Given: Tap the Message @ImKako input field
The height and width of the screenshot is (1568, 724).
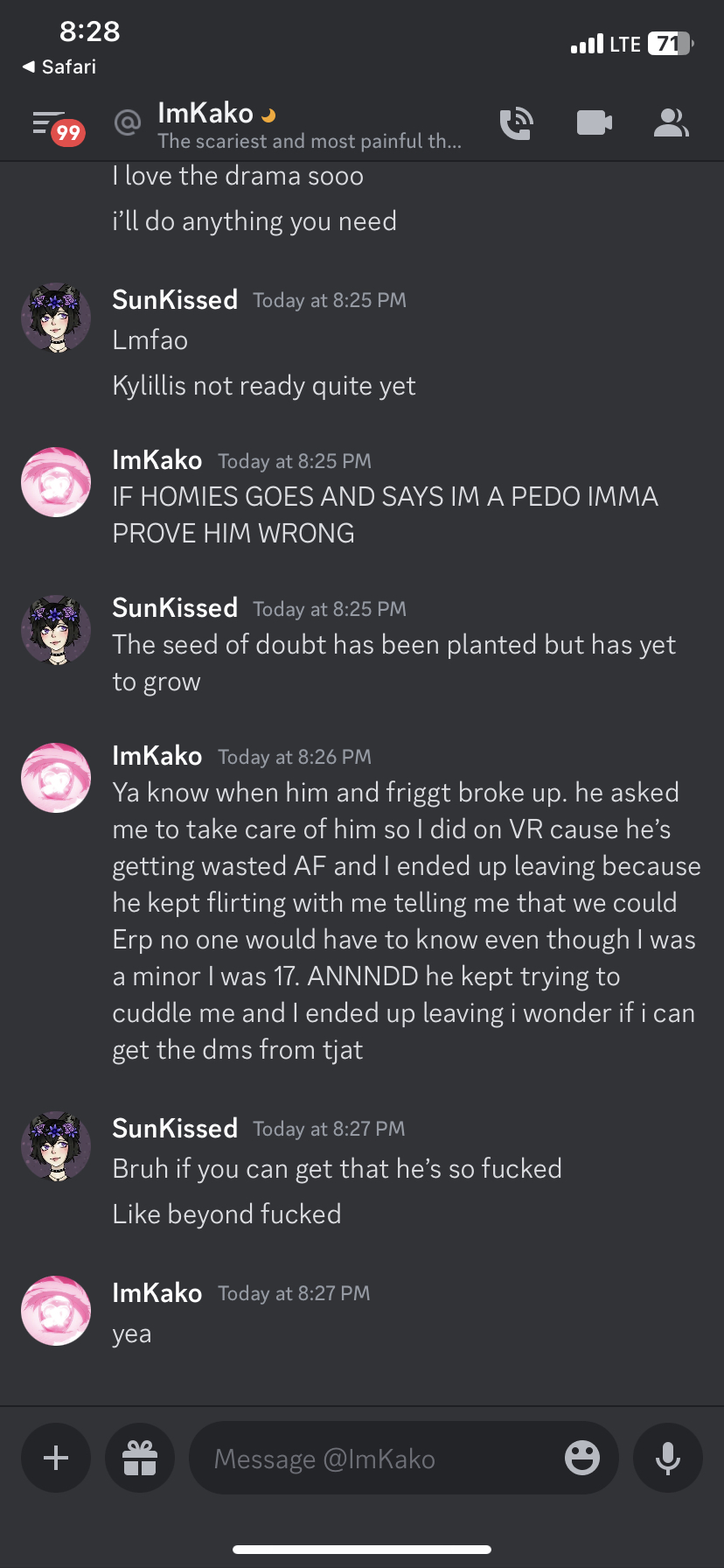Looking at the screenshot, I should [376, 1459].
